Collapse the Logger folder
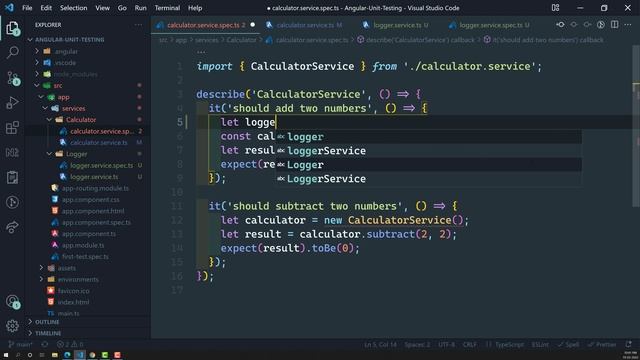This screenshot has height=360, width=640. [x=49, y=154]
